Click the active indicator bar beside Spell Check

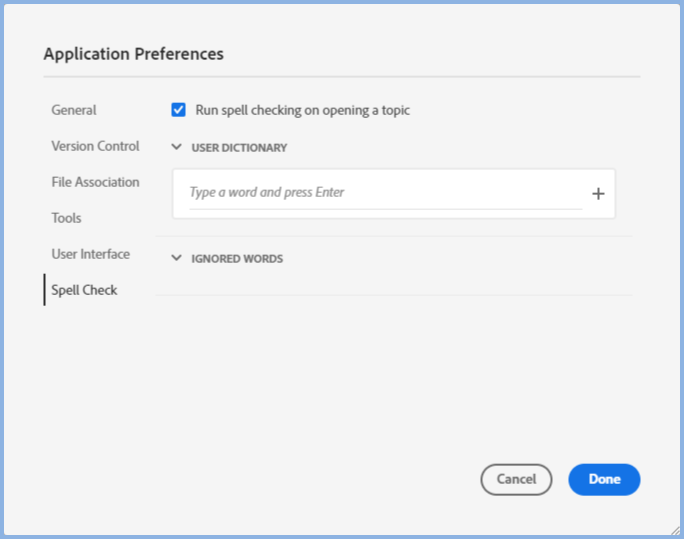pyautogui.click(x=44, y=290)
